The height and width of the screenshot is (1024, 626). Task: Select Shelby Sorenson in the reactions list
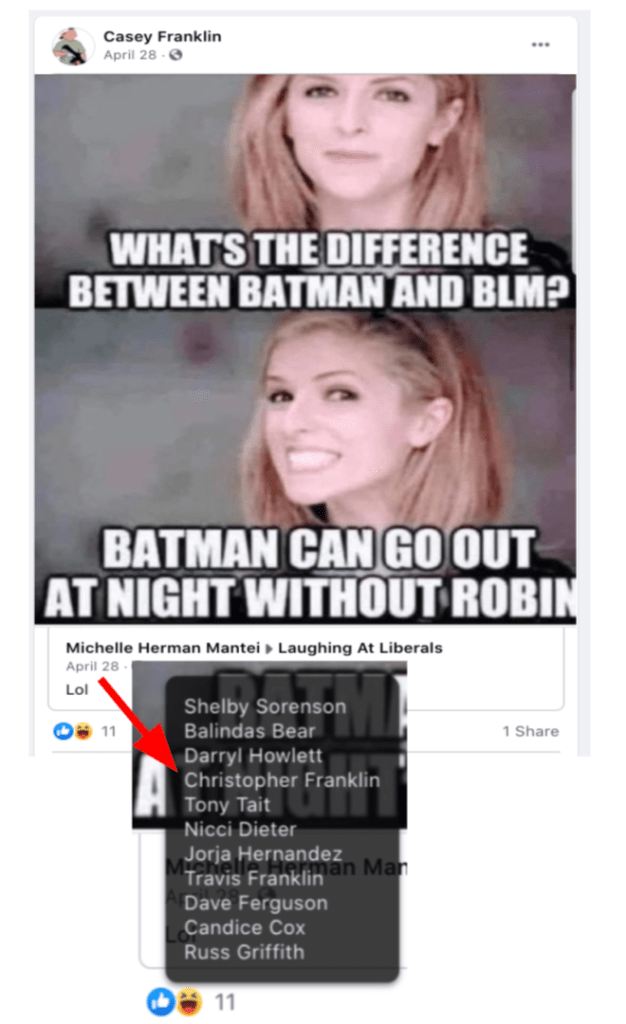[x=264, y=706]
